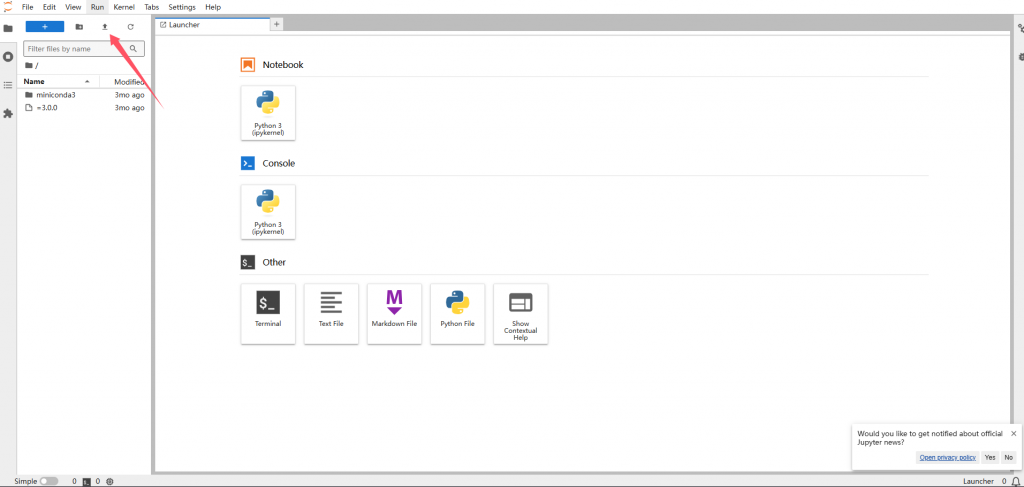Open the Property Inspector on right sidebar

(x=1020, y=28)
